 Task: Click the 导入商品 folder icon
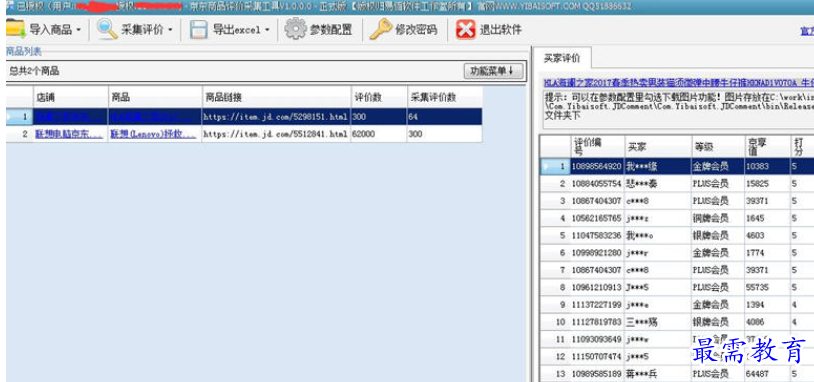pyautogui.click(x=16, y=29)
